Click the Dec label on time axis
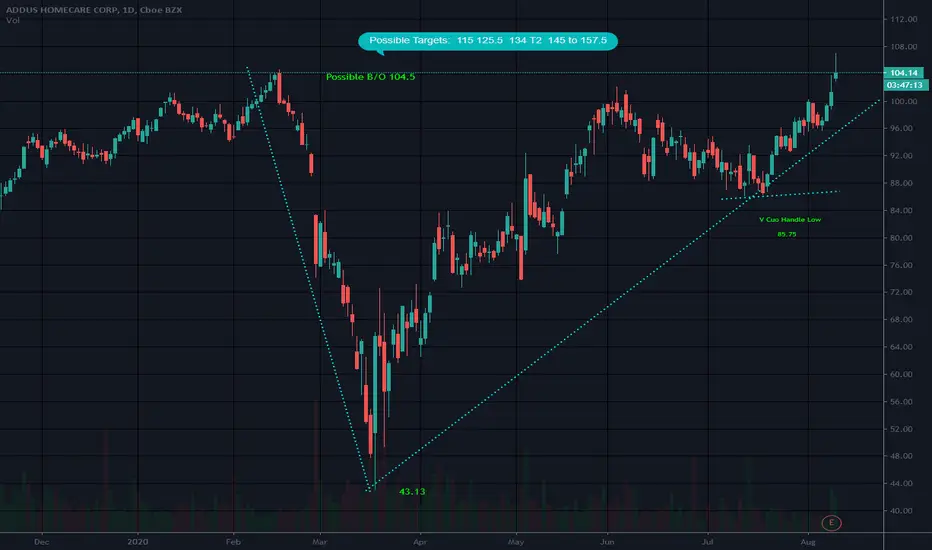 pos(41,540)
